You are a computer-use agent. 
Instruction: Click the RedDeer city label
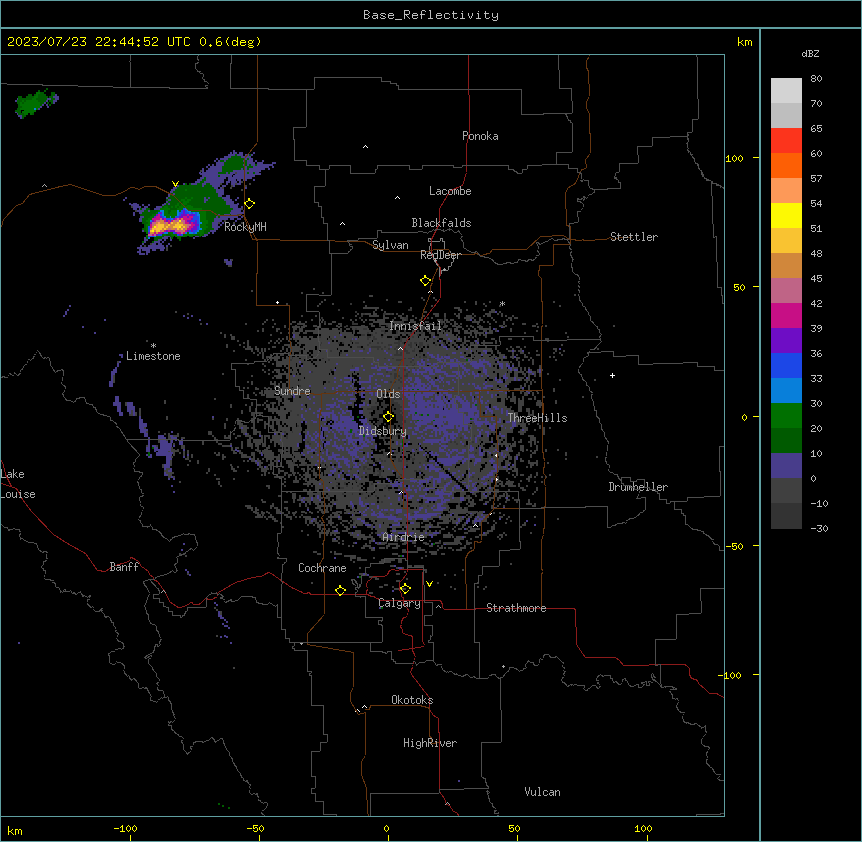(440, 255)
